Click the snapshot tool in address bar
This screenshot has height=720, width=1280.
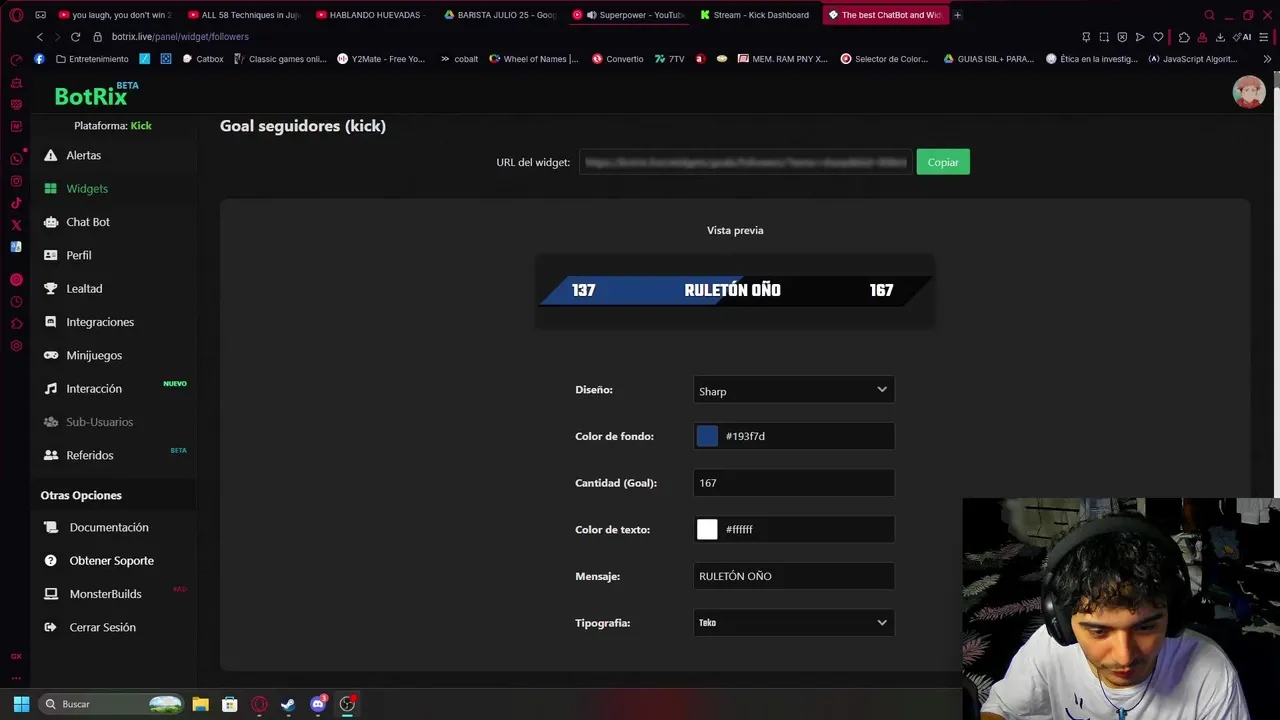[1104, 37]
